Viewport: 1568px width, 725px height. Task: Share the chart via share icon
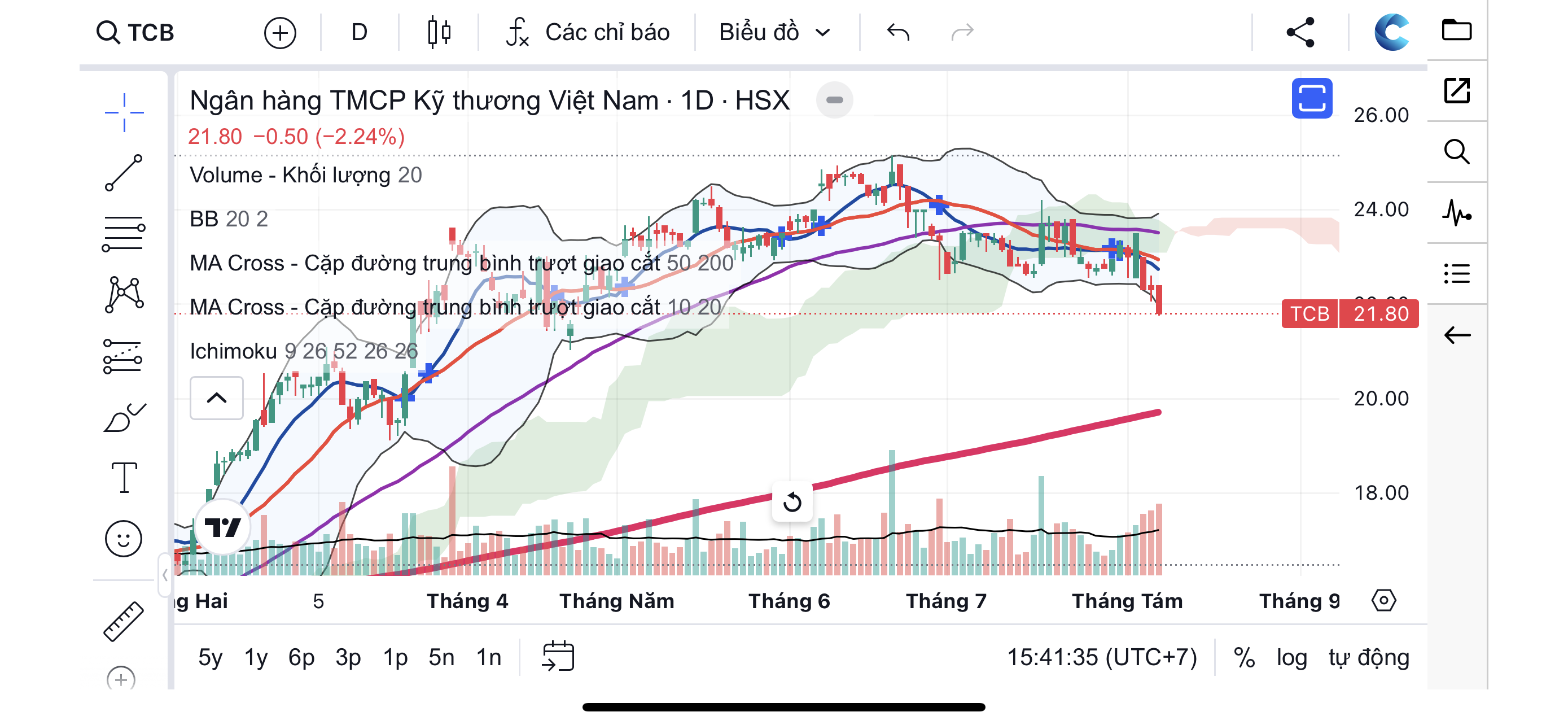click(1300, 32)
